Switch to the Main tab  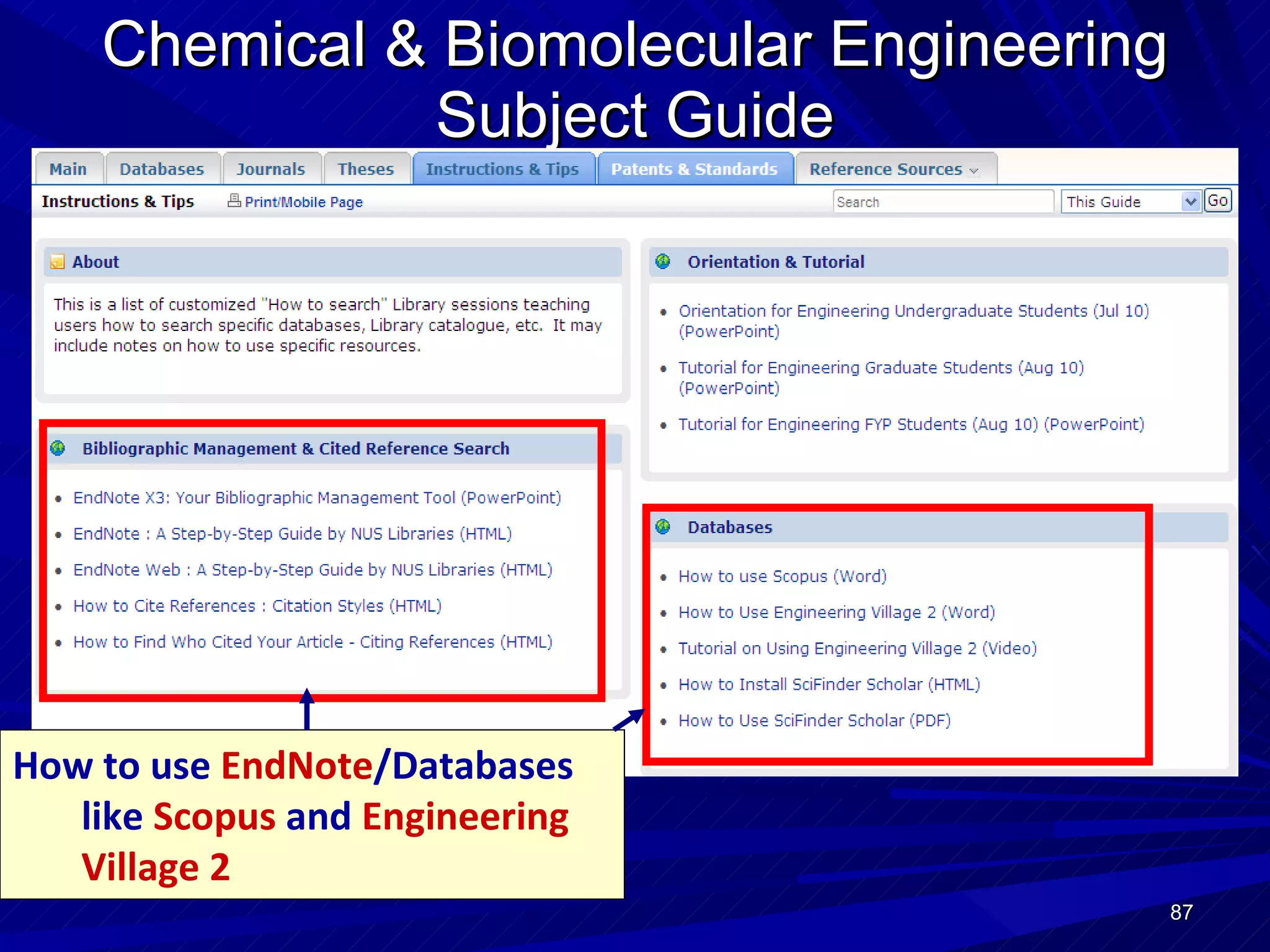(68, 169)
